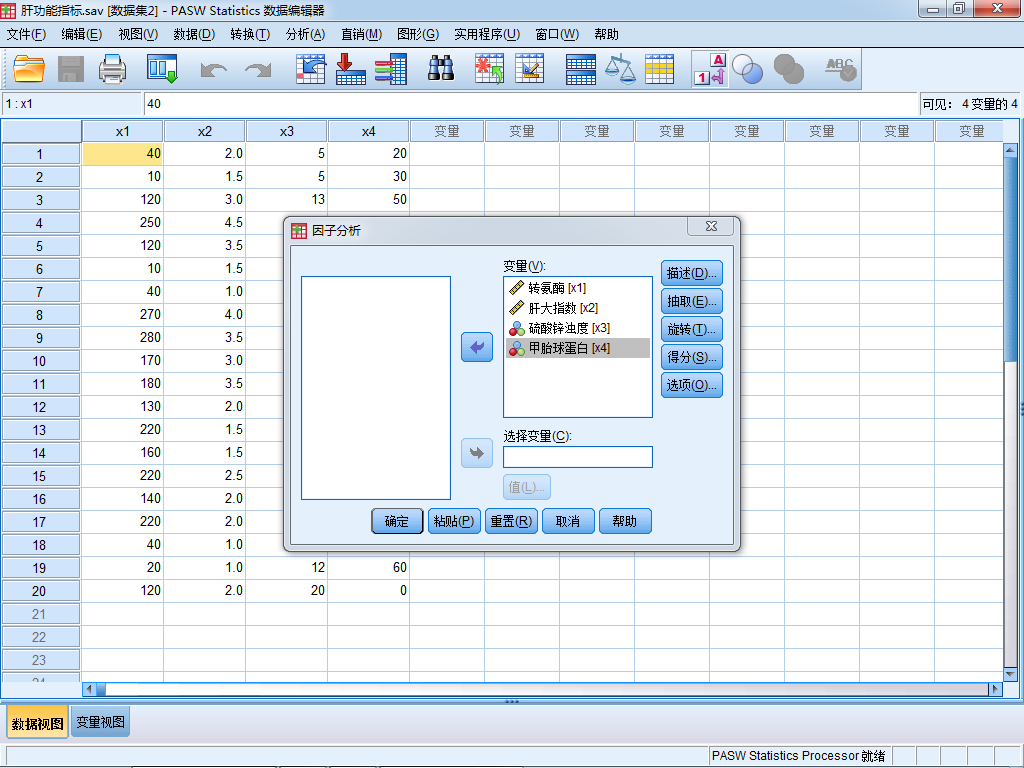This screenshot has height=768, width=1024.
Task: Click the Spell check ABC icon
Action: [840, 69]
